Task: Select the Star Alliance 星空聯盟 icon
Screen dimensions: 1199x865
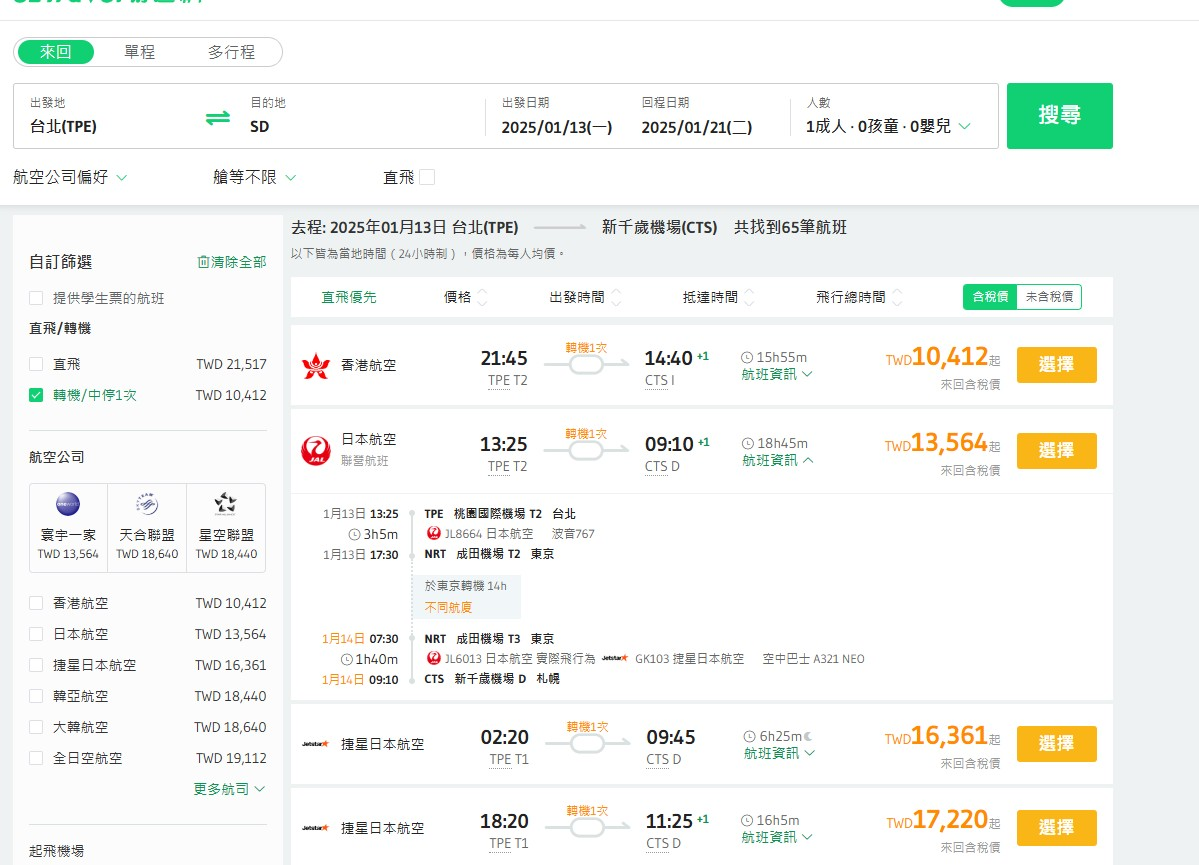Action: coord(226,504)
